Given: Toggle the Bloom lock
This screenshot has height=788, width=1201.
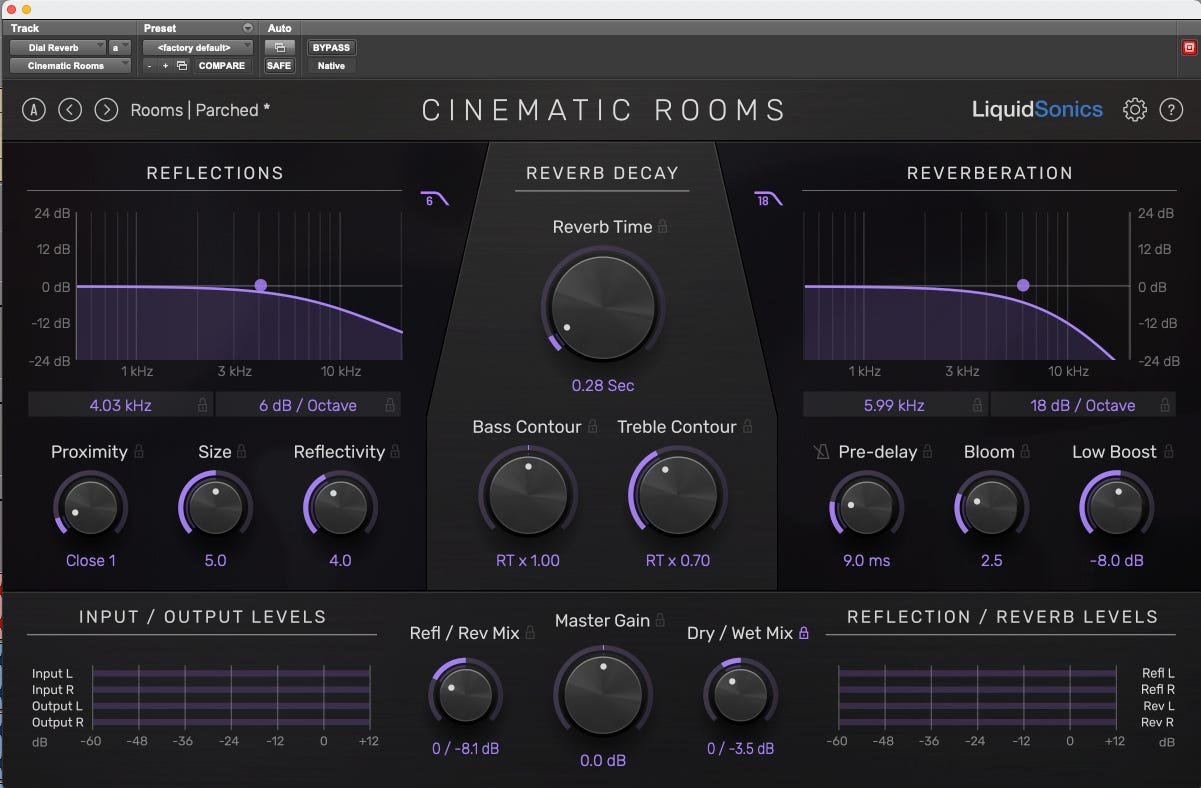Looking at the screenshot, I should 1026,452.
